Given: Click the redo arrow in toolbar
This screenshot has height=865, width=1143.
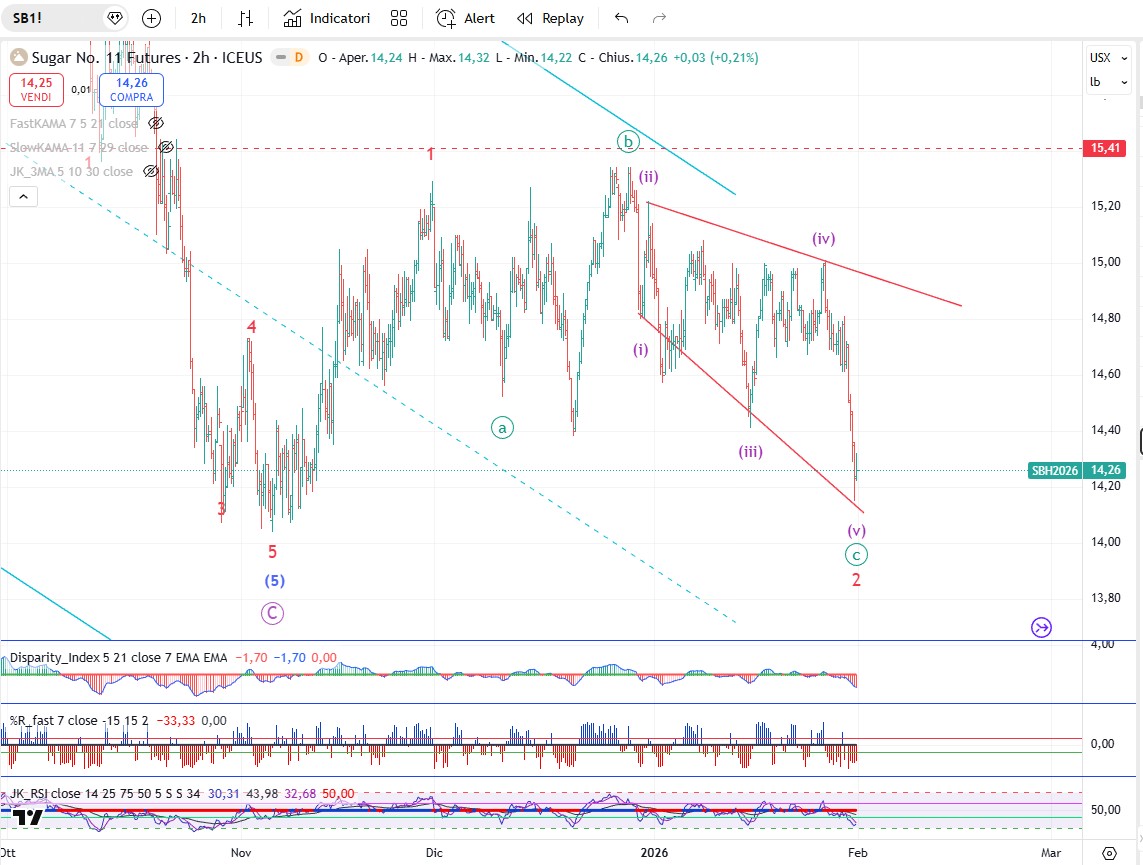Looking at the screenshot, I should point(659,18).
